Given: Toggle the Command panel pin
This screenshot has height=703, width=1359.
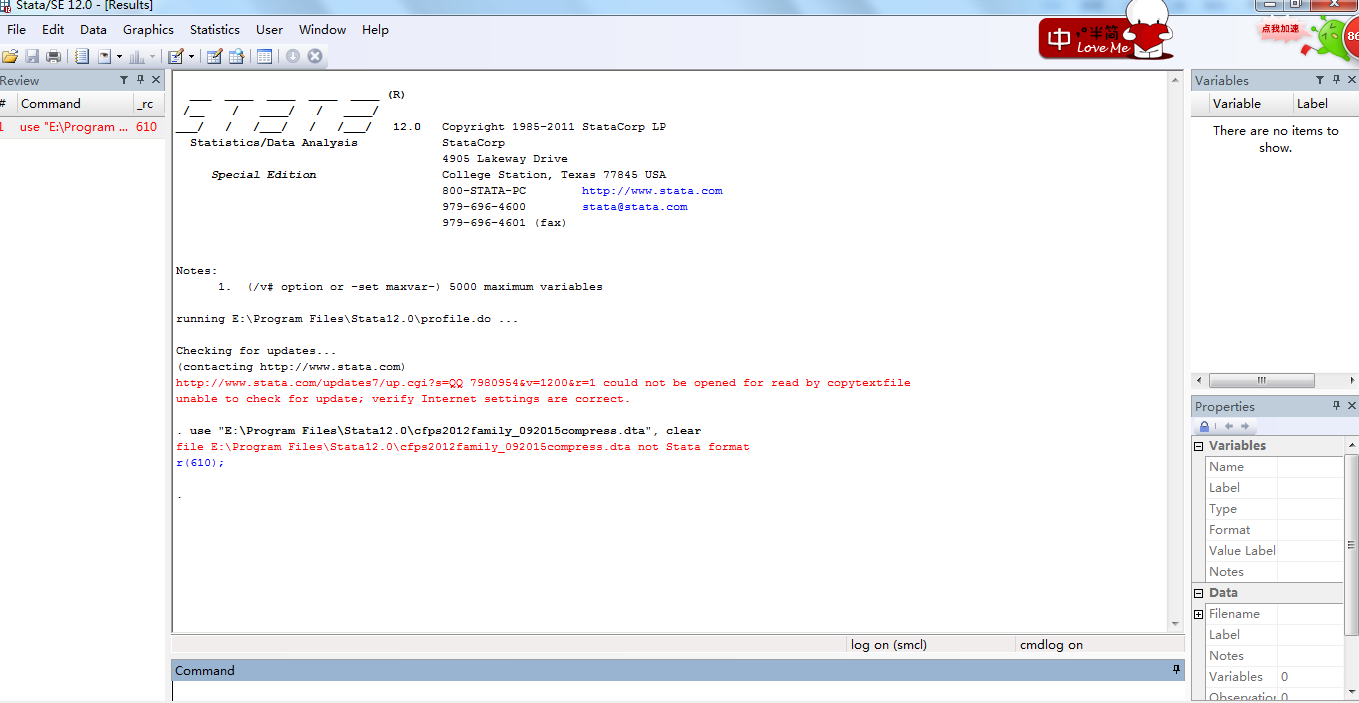Looking at the screenshot, I should click(x=1177, y=670).
